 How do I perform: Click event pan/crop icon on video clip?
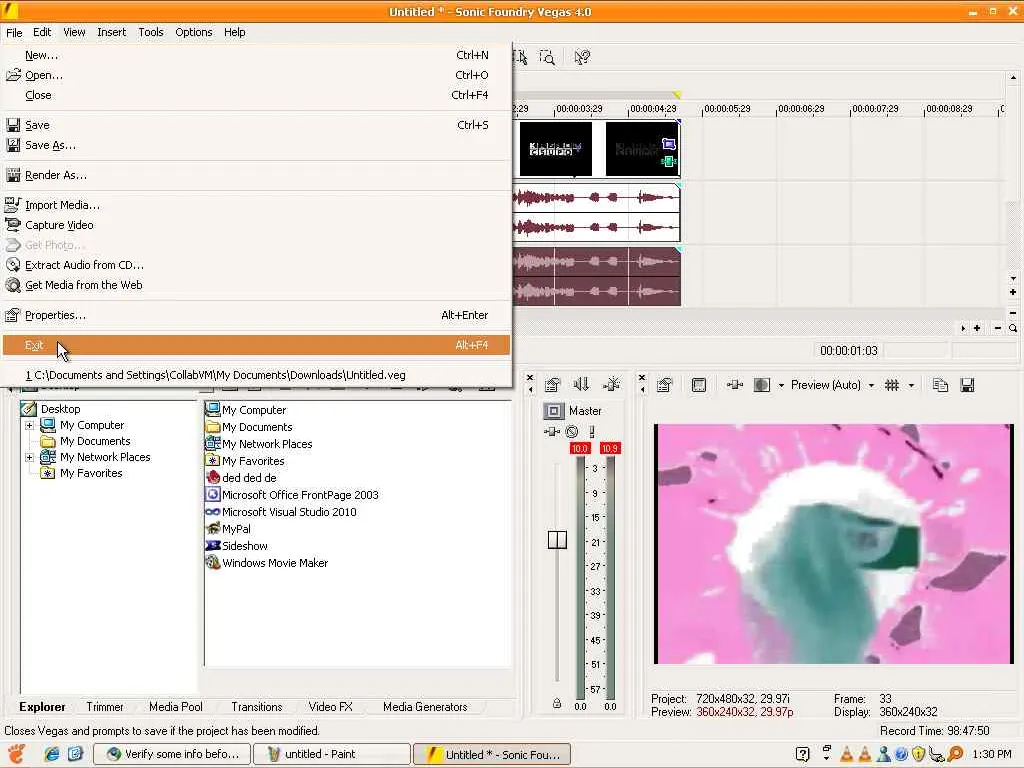(669, 144)
